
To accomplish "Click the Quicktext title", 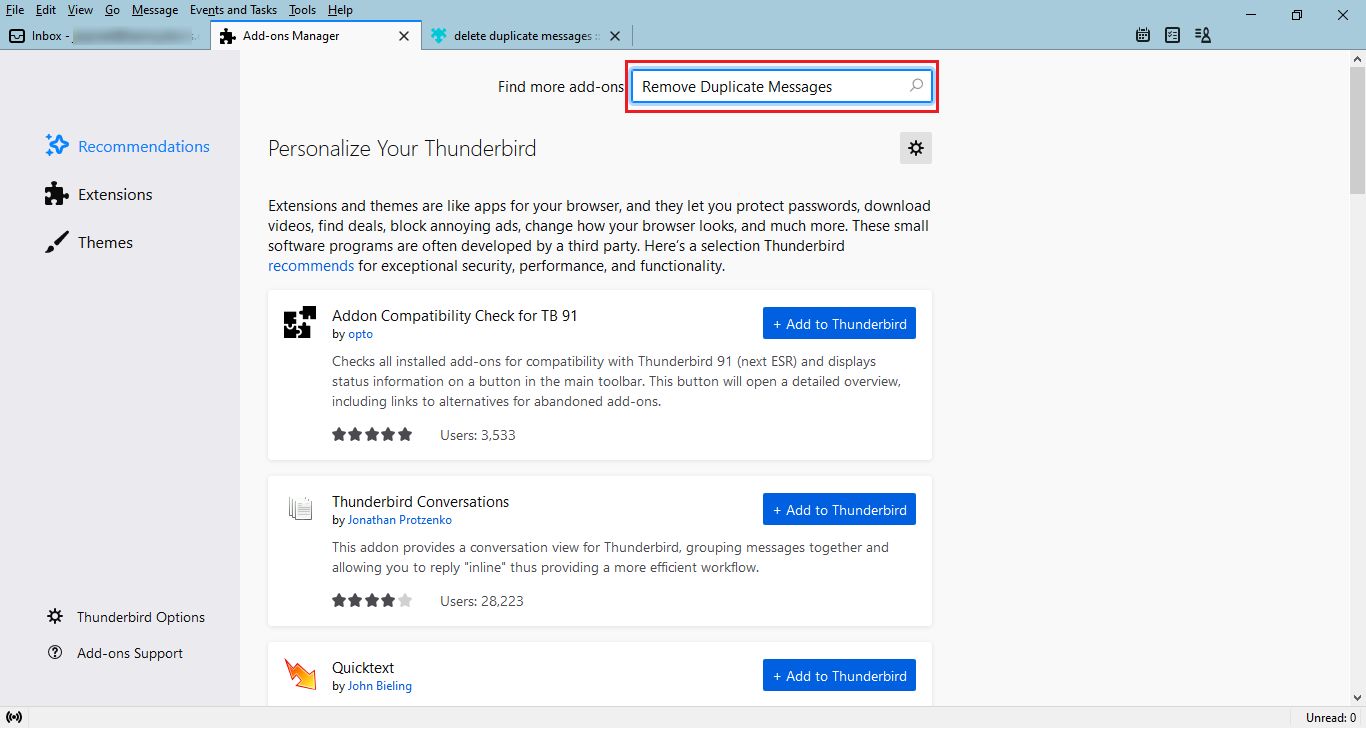I will point(363,667).
